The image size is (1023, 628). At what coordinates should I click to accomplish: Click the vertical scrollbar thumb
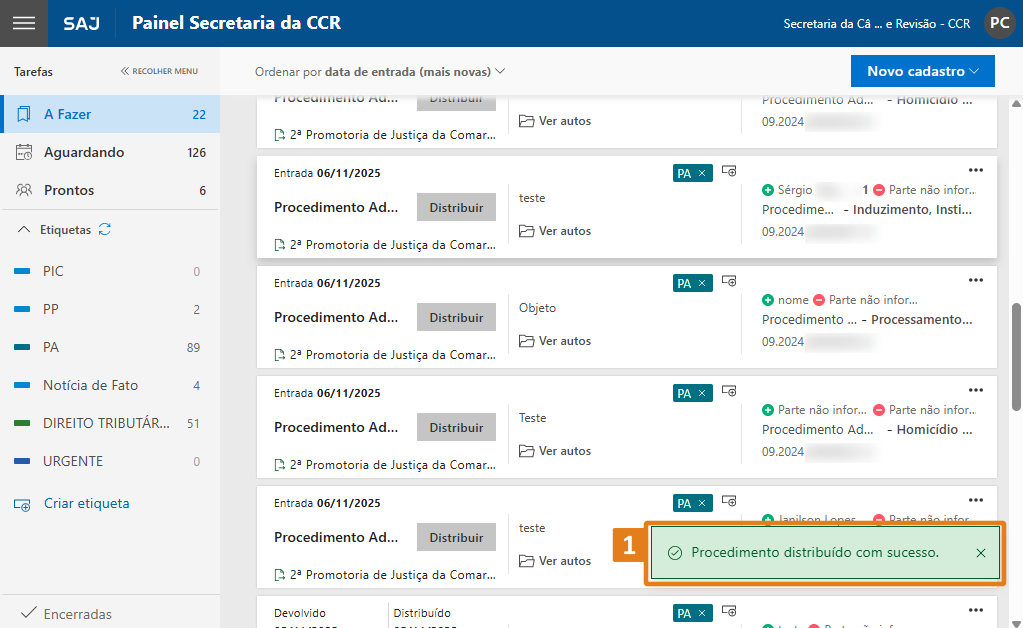[x=1016, y=355]
